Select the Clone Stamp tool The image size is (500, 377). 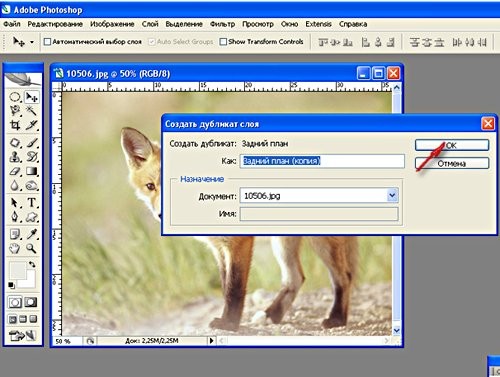pyautogui.click(x=15, y=157)
